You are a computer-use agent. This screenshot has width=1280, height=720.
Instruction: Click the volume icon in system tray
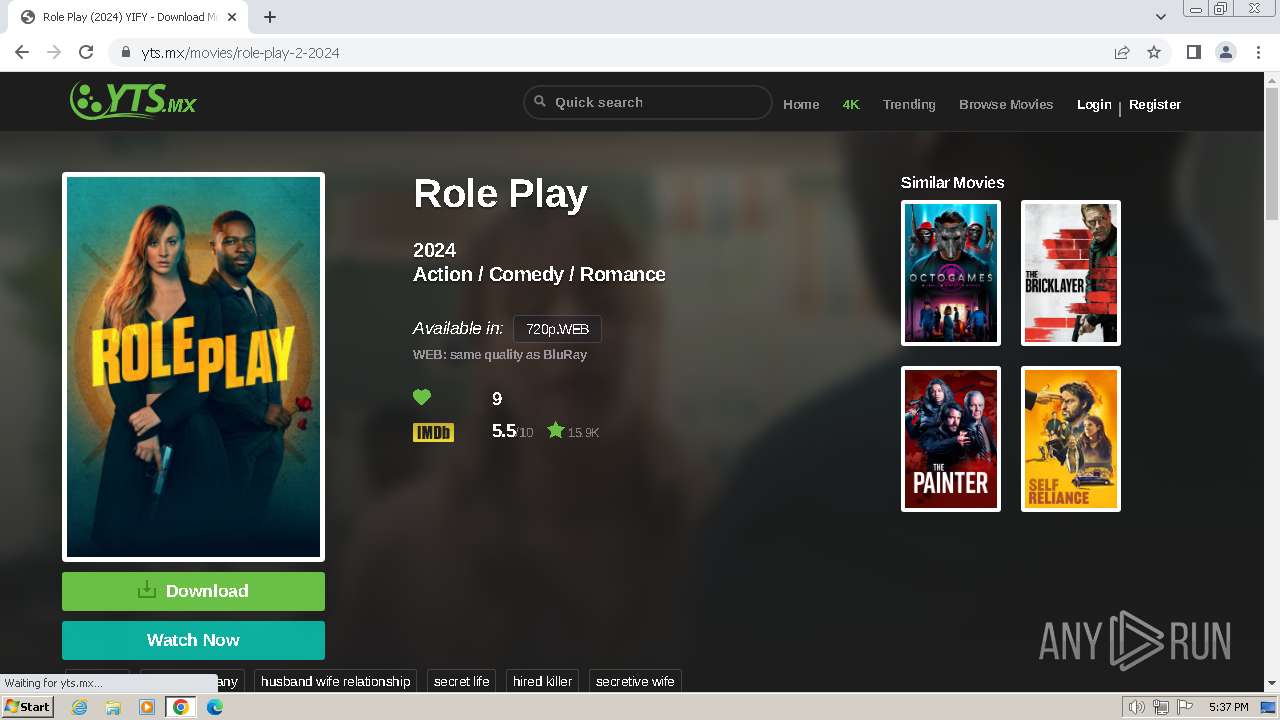pyautogui.click(x=1136, y=707)
